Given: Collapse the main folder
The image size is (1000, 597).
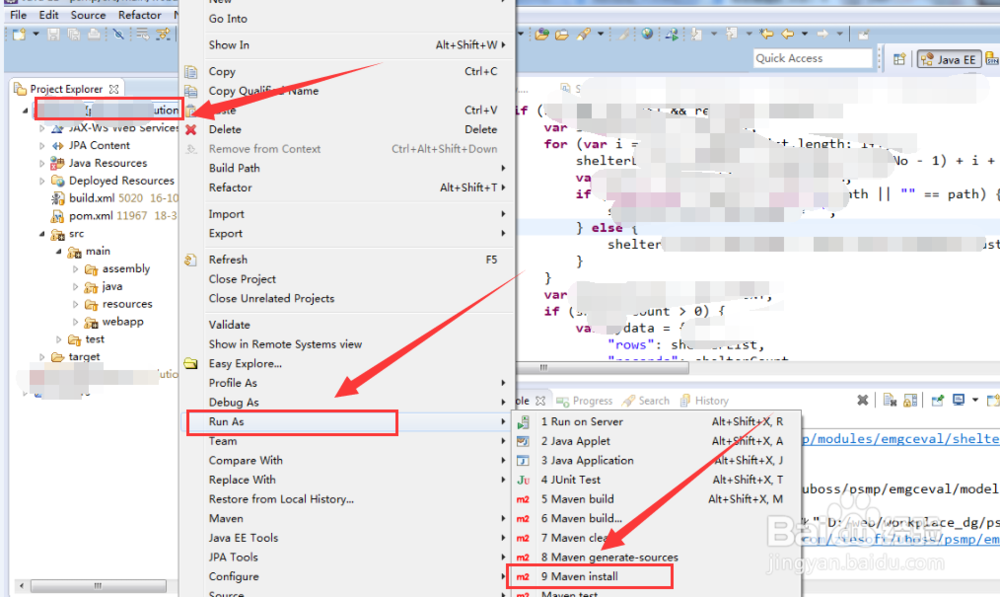Looking at the screenshot, I should pyautogui.click(x=59, y=251).
